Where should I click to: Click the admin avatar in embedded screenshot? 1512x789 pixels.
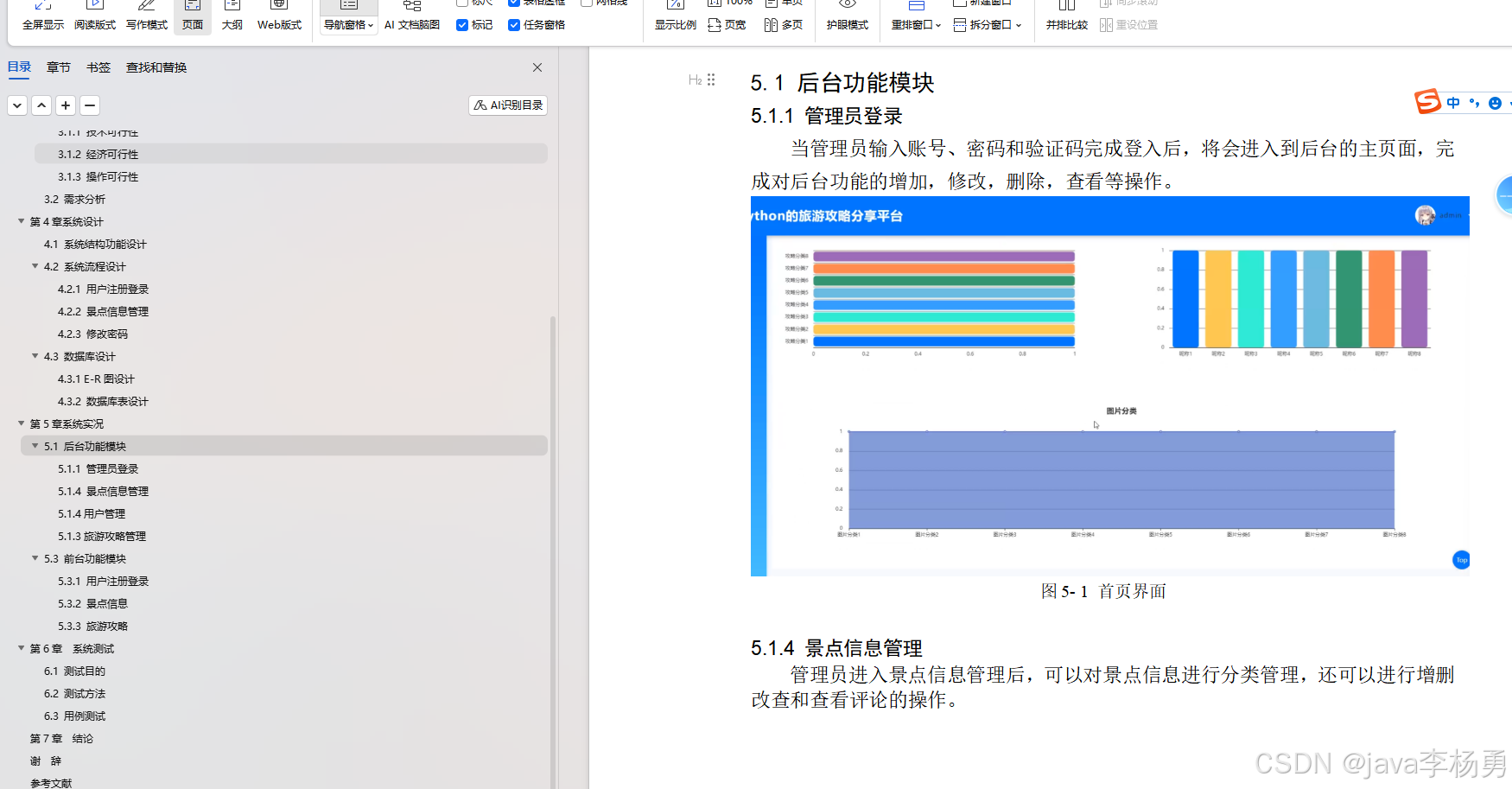pyautogui.click(x=1425, y=215)
